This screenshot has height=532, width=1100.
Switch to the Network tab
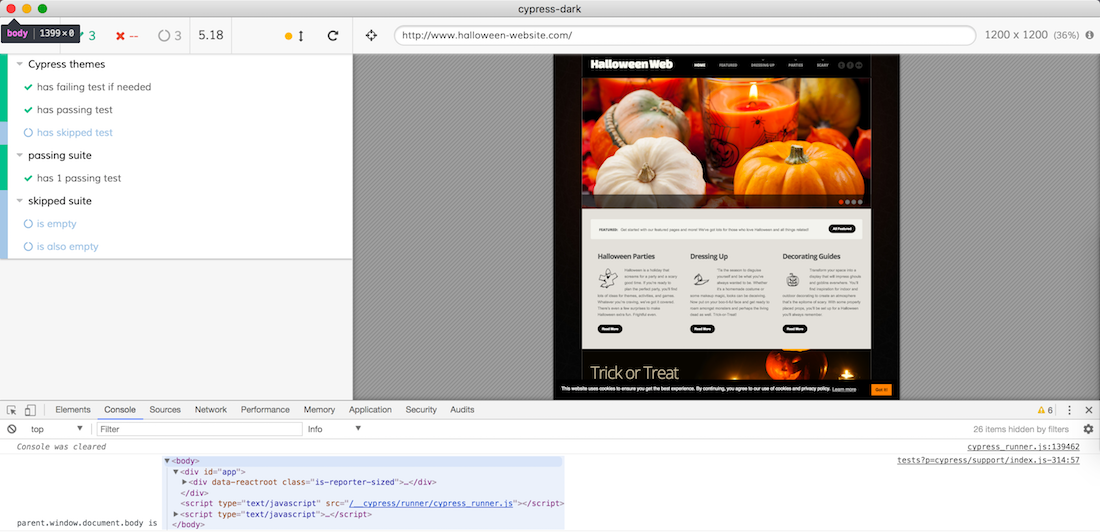[210, 410]
